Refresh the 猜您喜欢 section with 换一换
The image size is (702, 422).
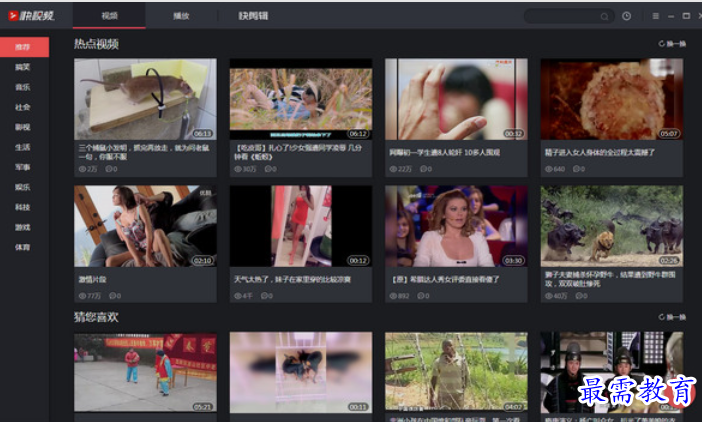tap(672, 317)
